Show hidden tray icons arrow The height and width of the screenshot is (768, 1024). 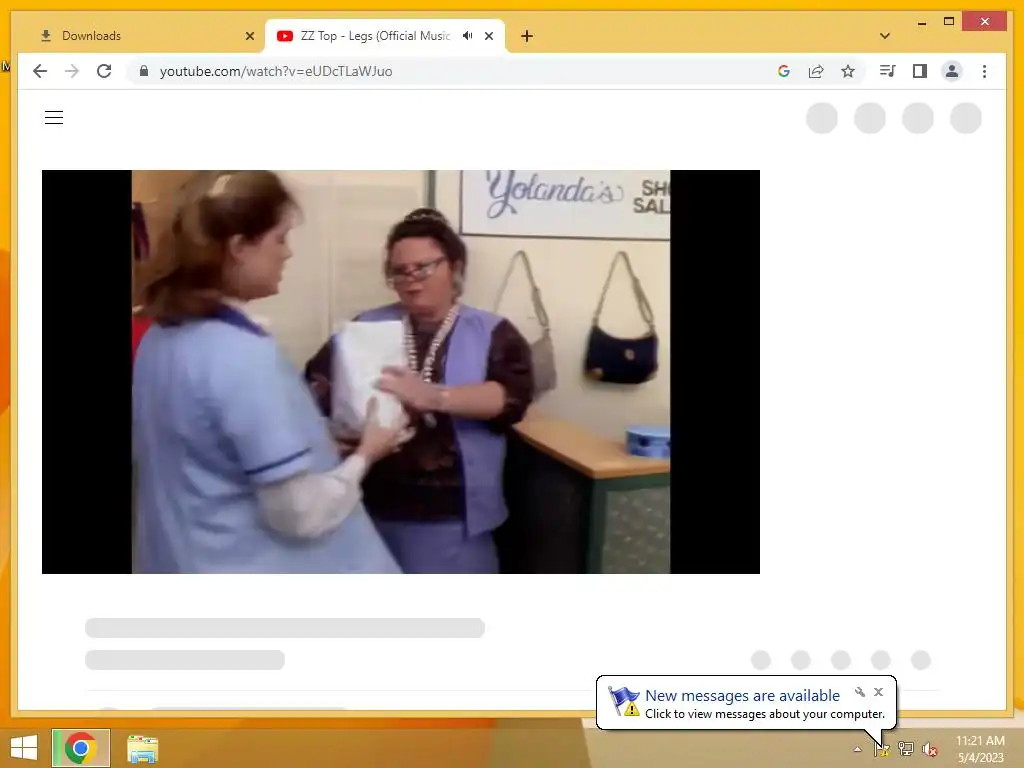click(857, 749)
